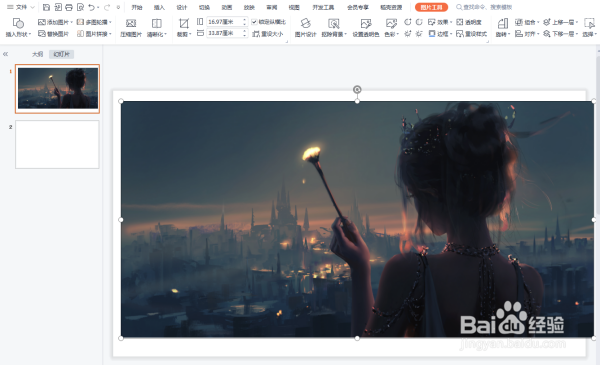
Task: Click the customize quick access toolbar arrow
Action: (x=119, y=7)
